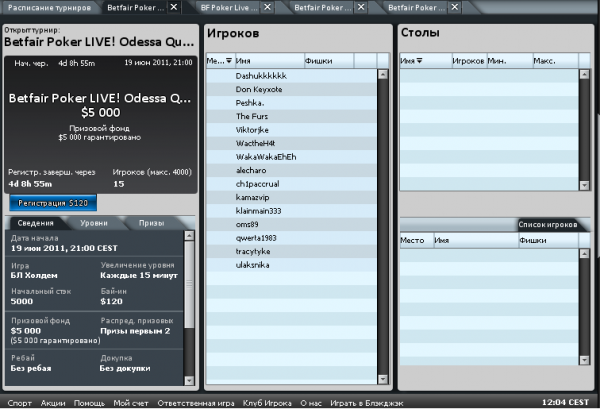
Task: Open Помощь link in bottom bar
Action: coord(89,403)
